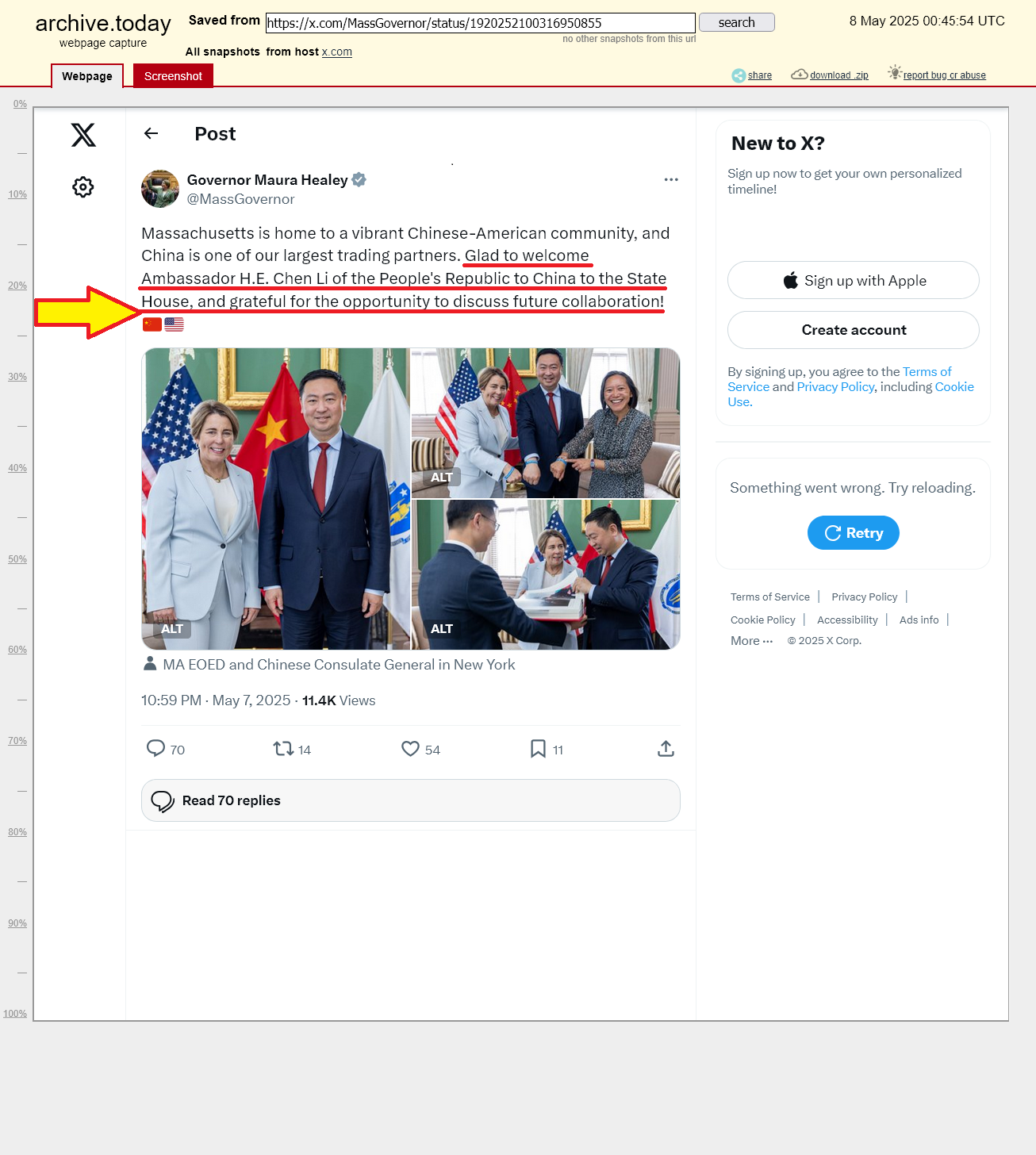The image size is (1036, 1155).
Task: Open footer Cookie Policy link
Action: pos(763,620)
